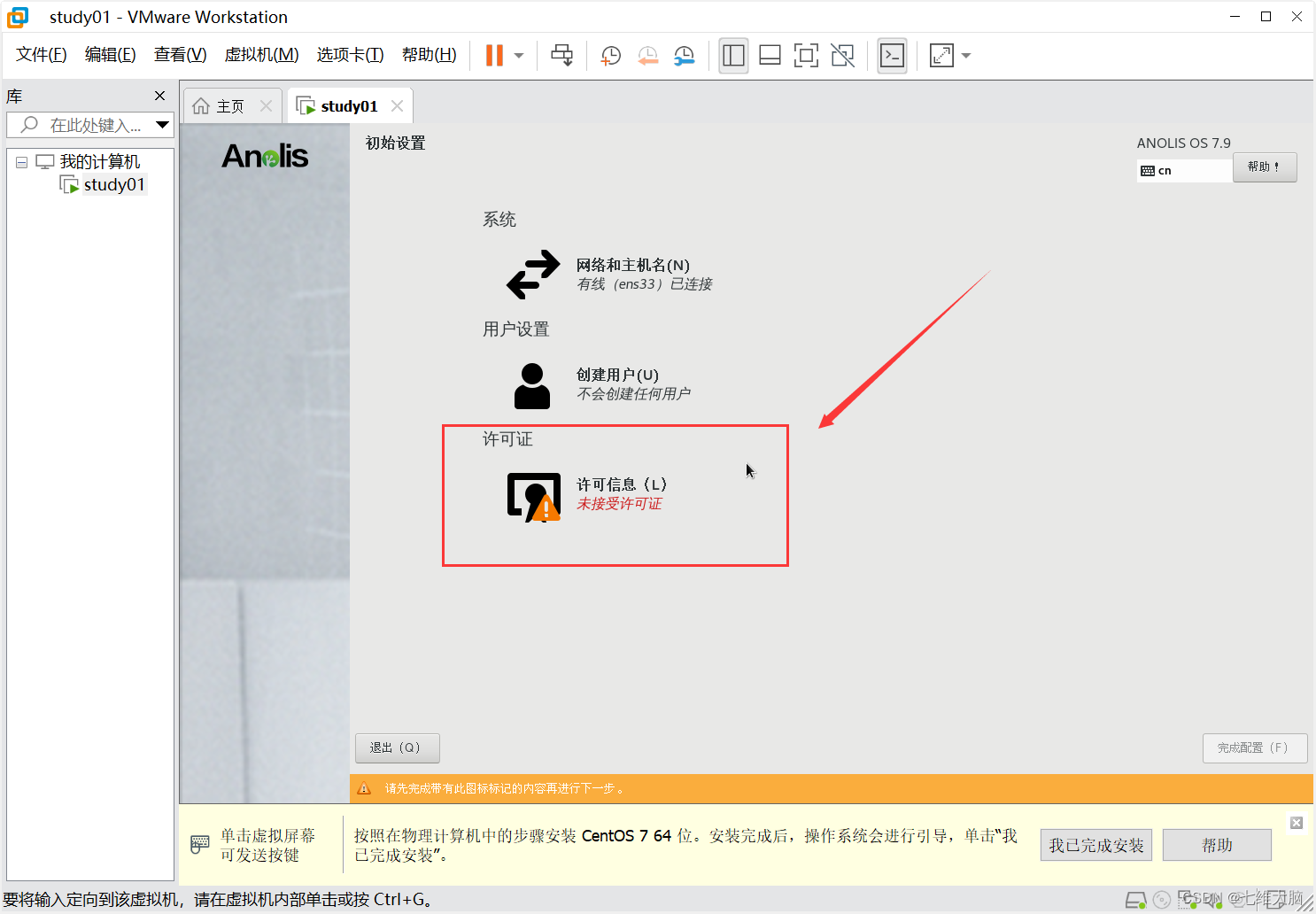Viewport: 1316px width, 914px height.
Task: Click the orange warning triangle icon
Action: tap(364, 788)
